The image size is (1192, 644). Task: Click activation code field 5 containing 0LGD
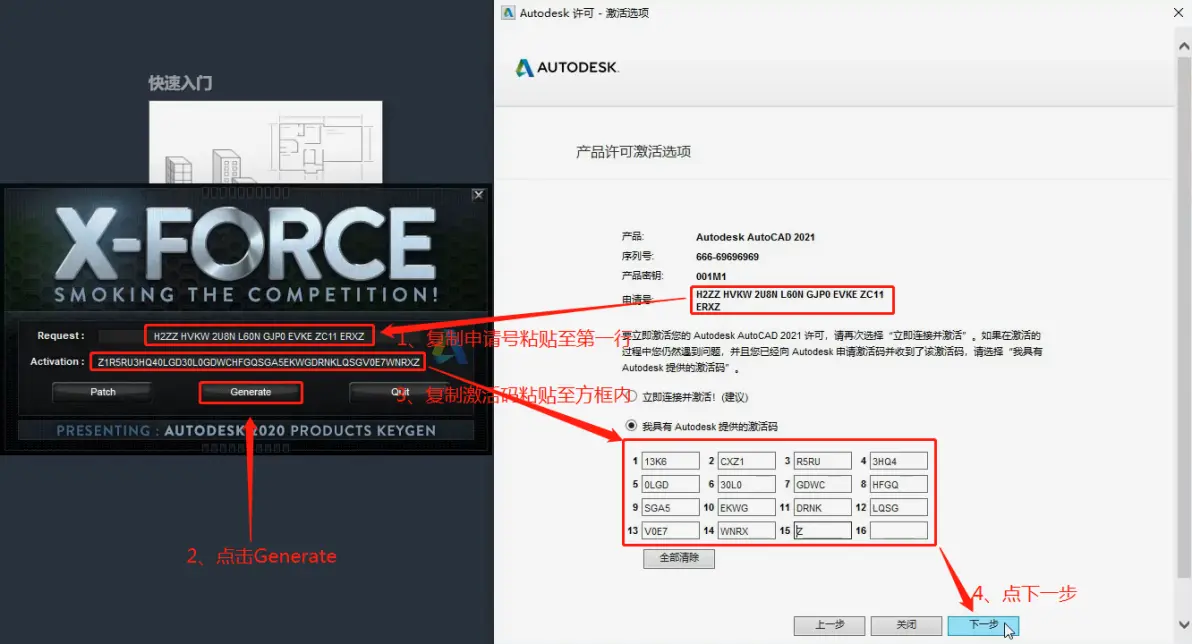pyautogui.click(x=670, y=484)
